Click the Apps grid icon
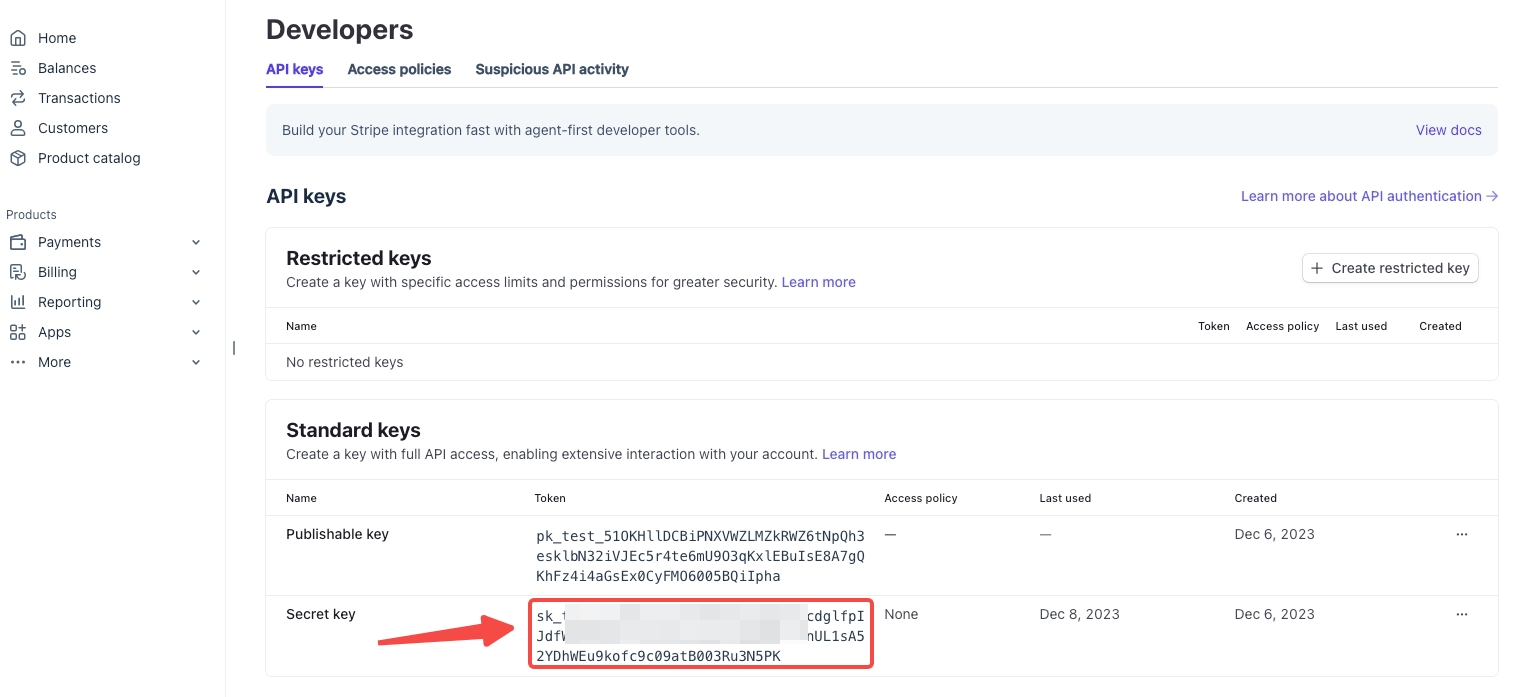The image size is (1516, 697). pyautogui.click(x=17, y=332)
